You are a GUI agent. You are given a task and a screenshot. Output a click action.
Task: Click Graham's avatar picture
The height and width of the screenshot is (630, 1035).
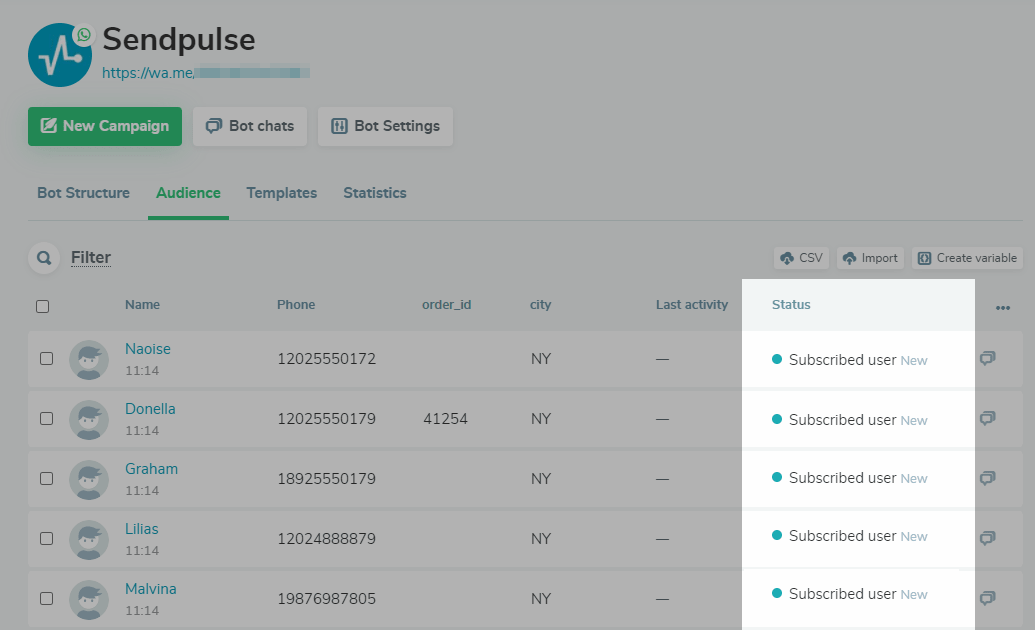point(89,480)
